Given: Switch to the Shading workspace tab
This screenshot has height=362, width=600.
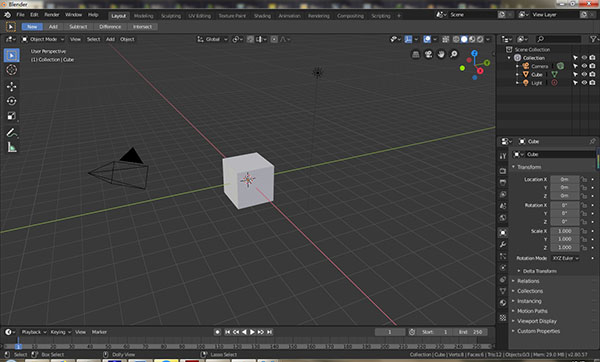Looking at the screenshot, I should (262, 16).
